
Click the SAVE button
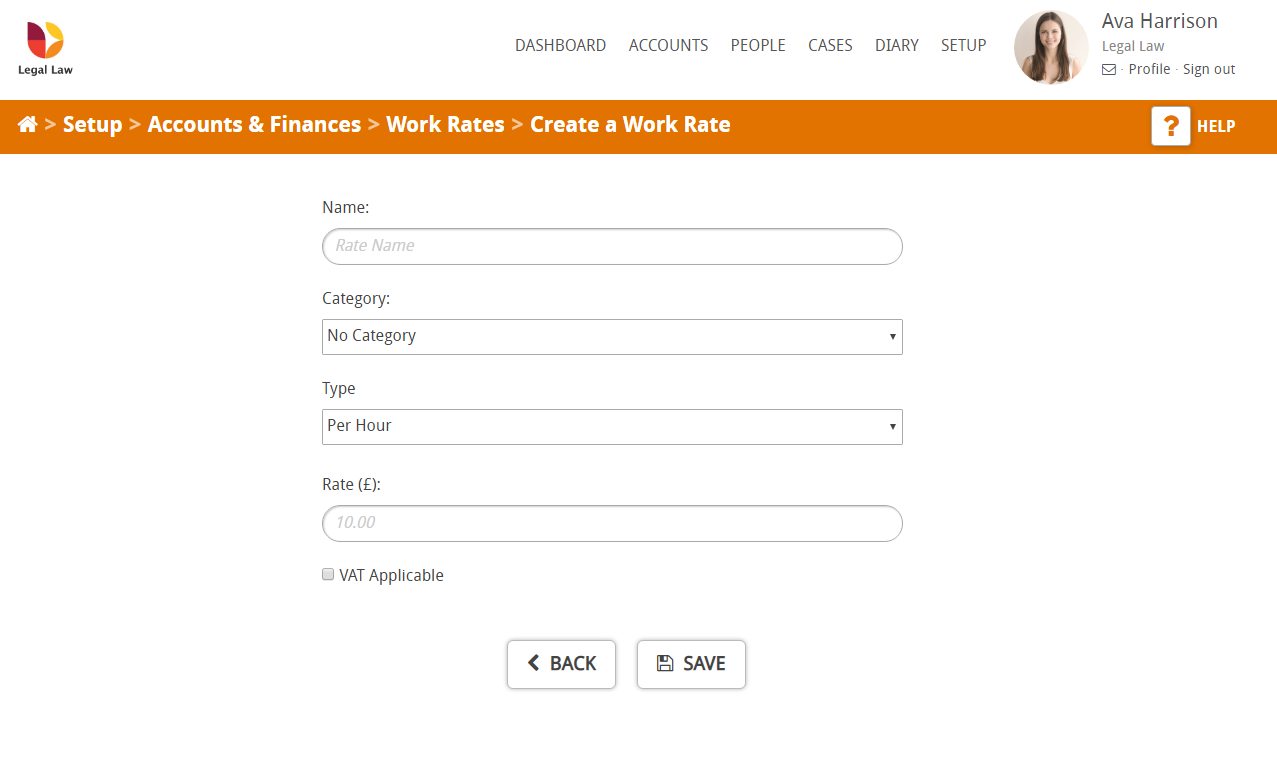point(691,663)
